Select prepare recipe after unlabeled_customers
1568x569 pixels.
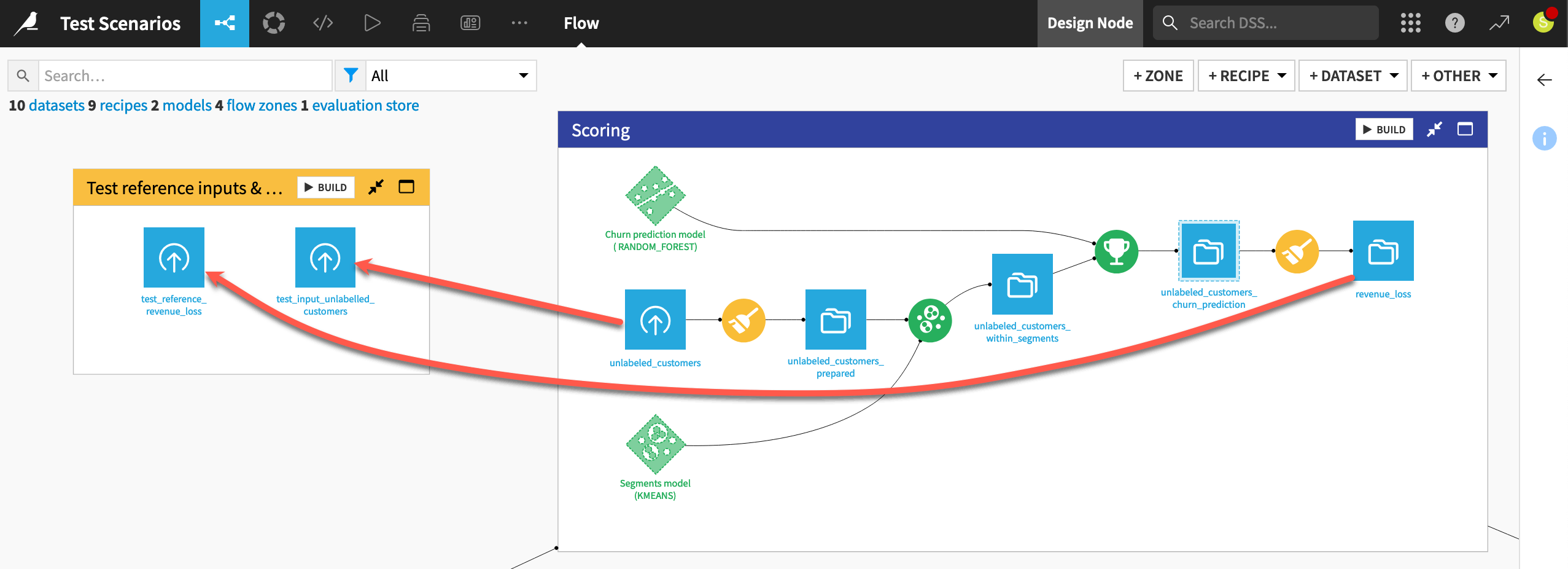point(743,320)
